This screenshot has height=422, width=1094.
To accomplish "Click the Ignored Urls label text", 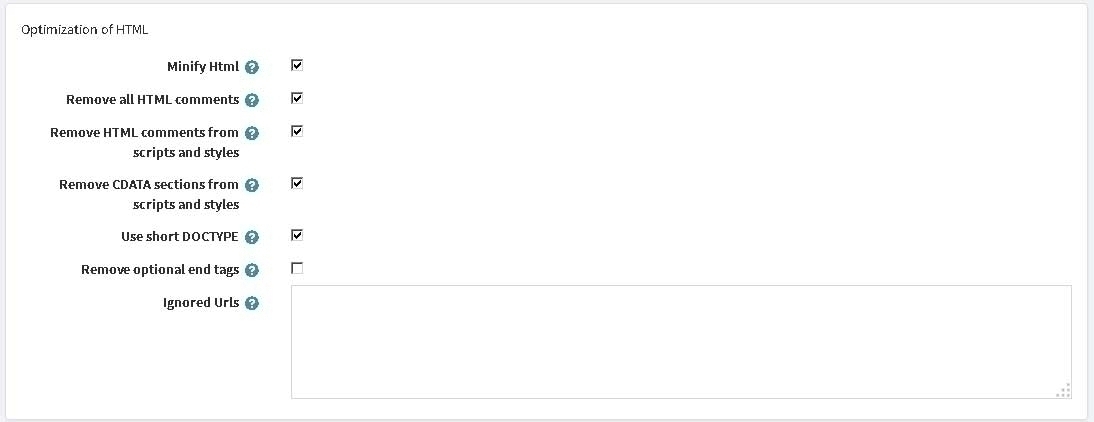I will point(201,303).
